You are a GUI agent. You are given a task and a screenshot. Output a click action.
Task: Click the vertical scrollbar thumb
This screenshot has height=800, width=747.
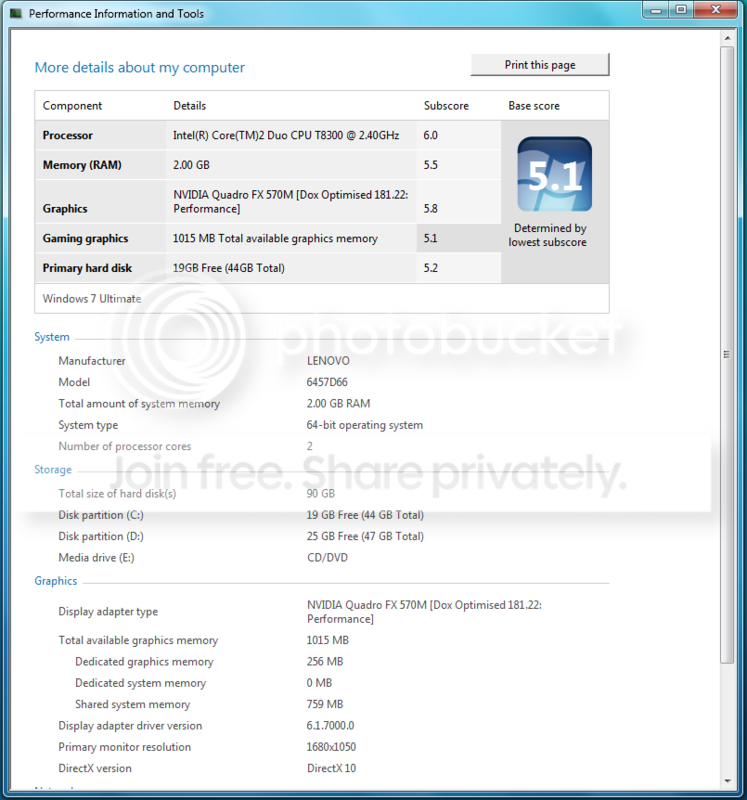point(727,355)
